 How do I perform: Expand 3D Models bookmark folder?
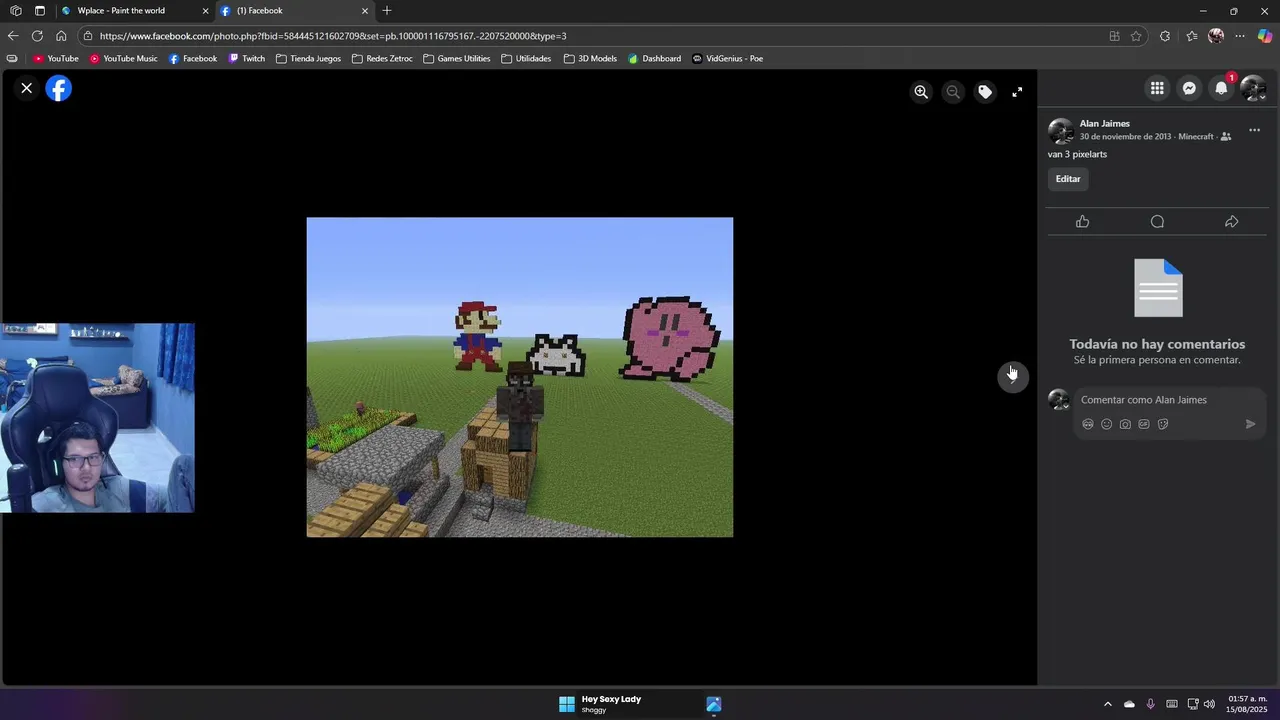coord(590,59)
